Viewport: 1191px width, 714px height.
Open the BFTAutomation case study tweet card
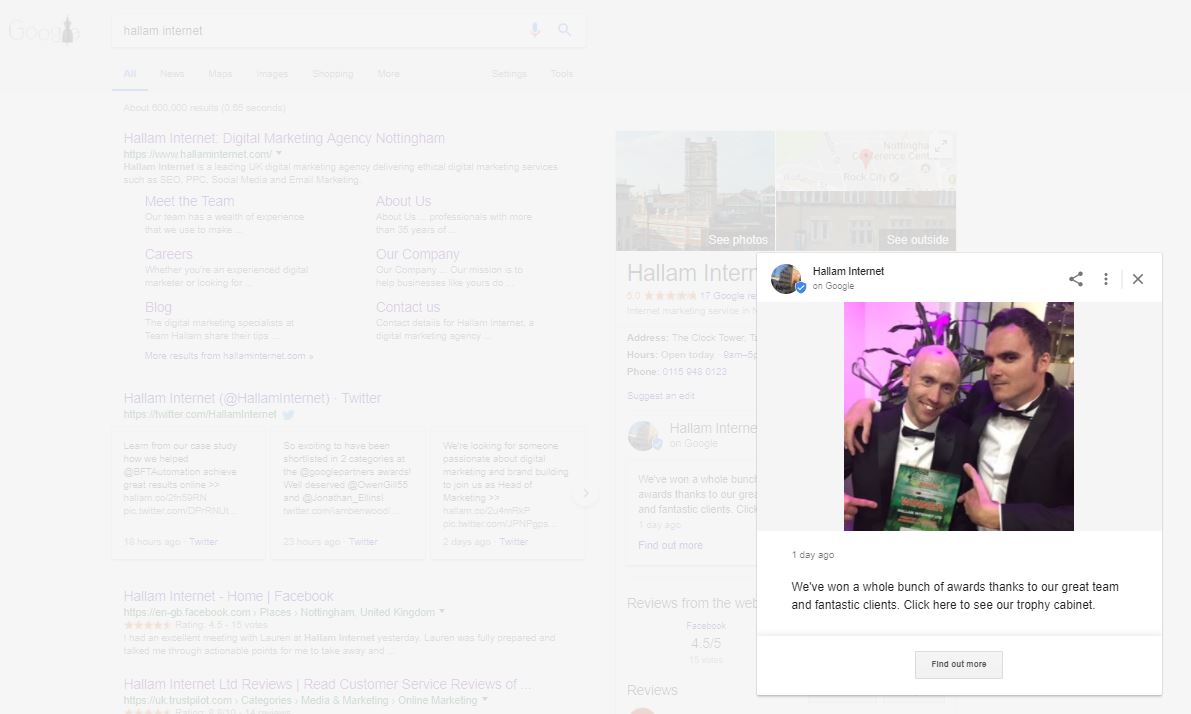coord(188,494)
